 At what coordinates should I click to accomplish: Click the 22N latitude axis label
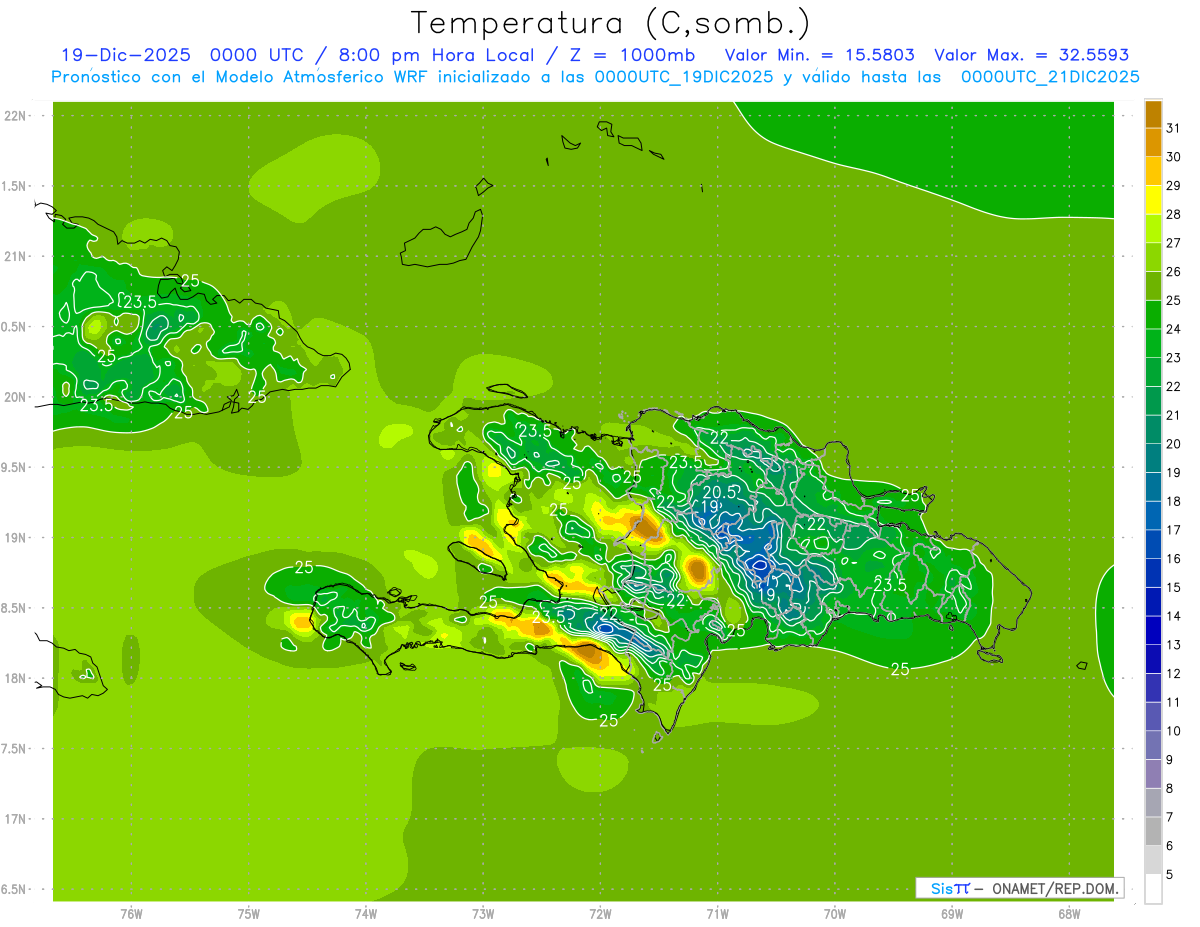pyautogui.click(x=16, y=116)
